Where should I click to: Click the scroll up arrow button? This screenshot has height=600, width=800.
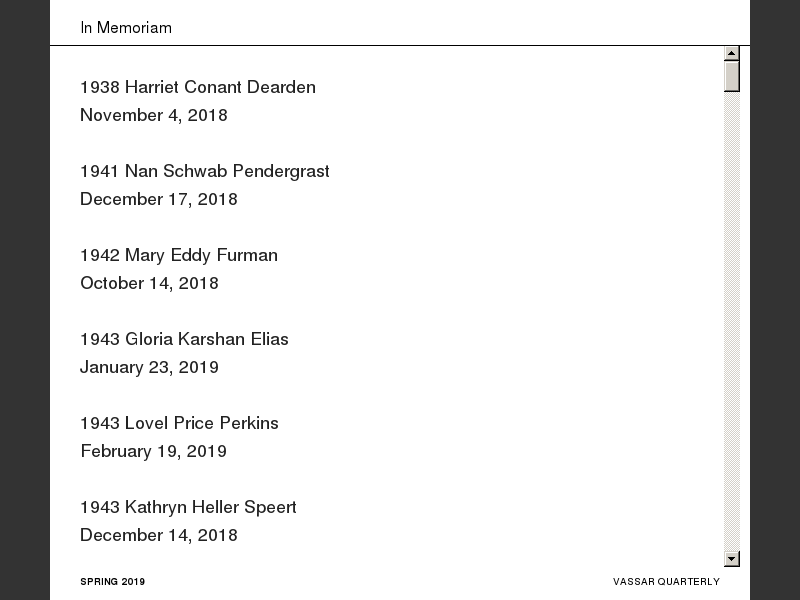click(732, 53)
